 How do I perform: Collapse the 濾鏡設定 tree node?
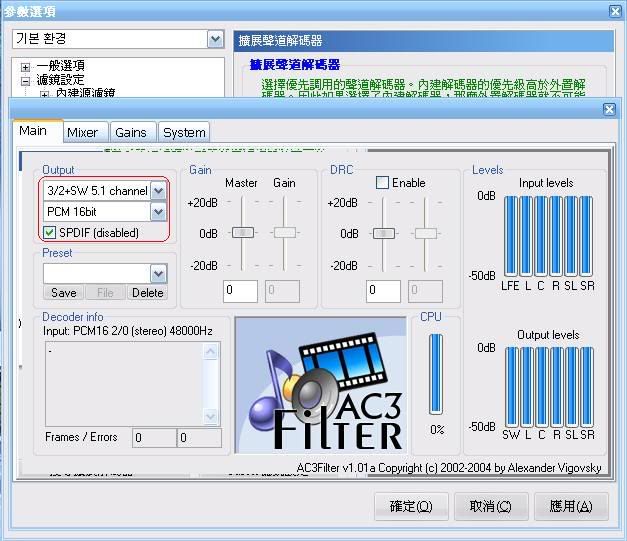click(25, 80)
